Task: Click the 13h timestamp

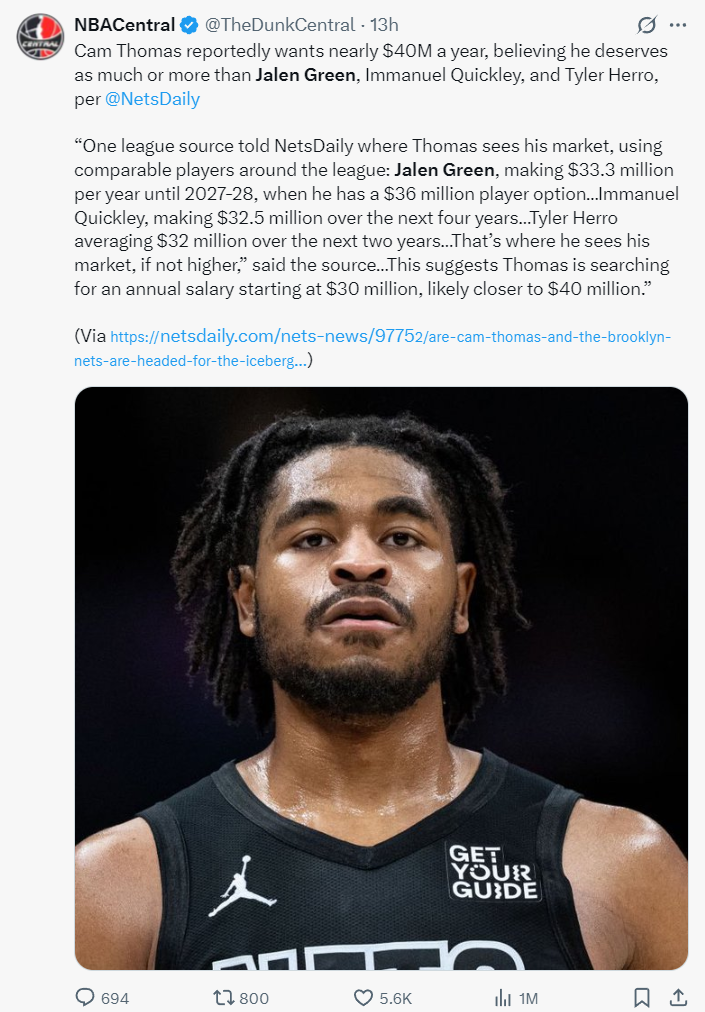Action: pos(384,25)
